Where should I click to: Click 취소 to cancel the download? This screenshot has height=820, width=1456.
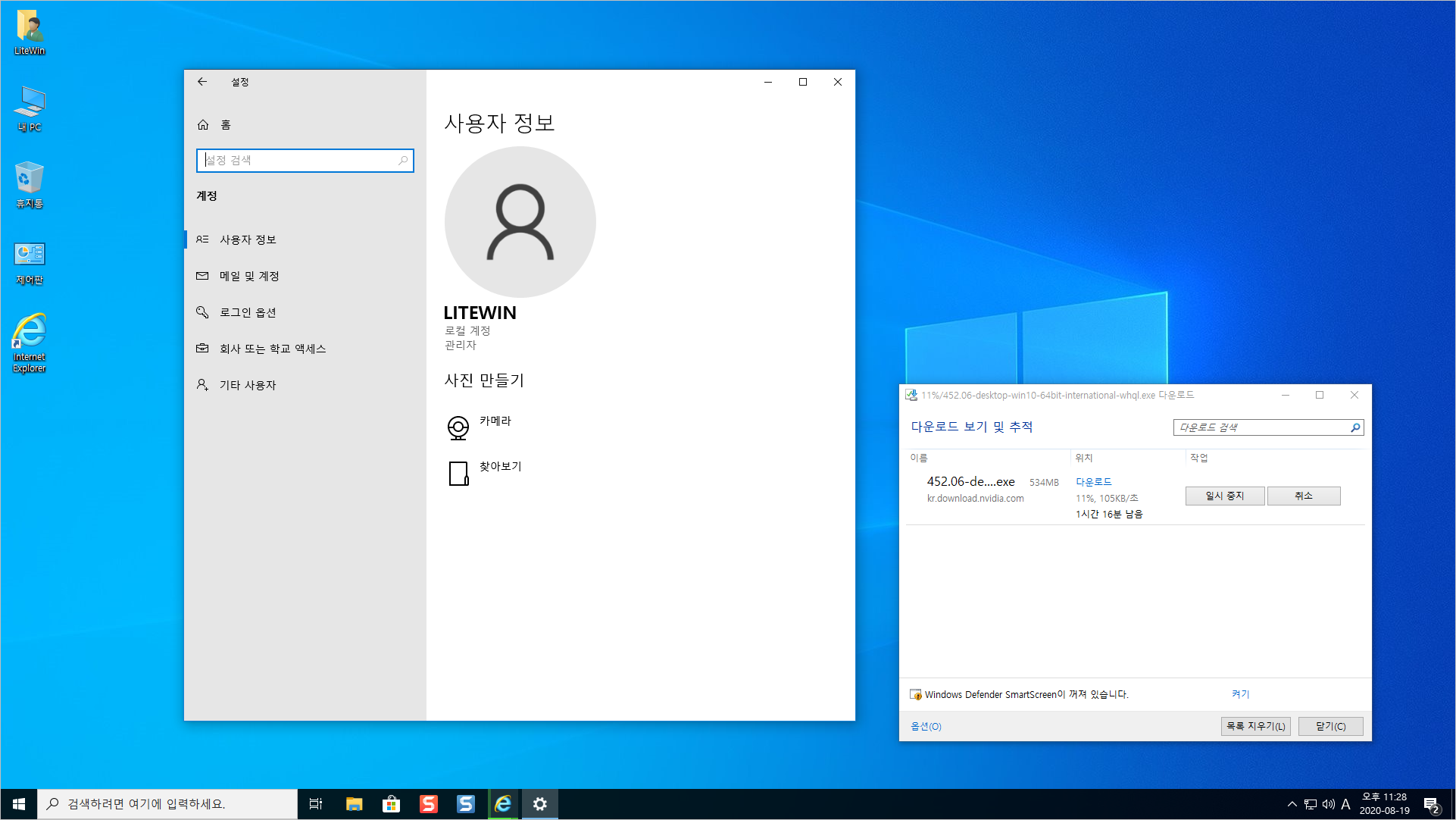(x=1304, y=496)
